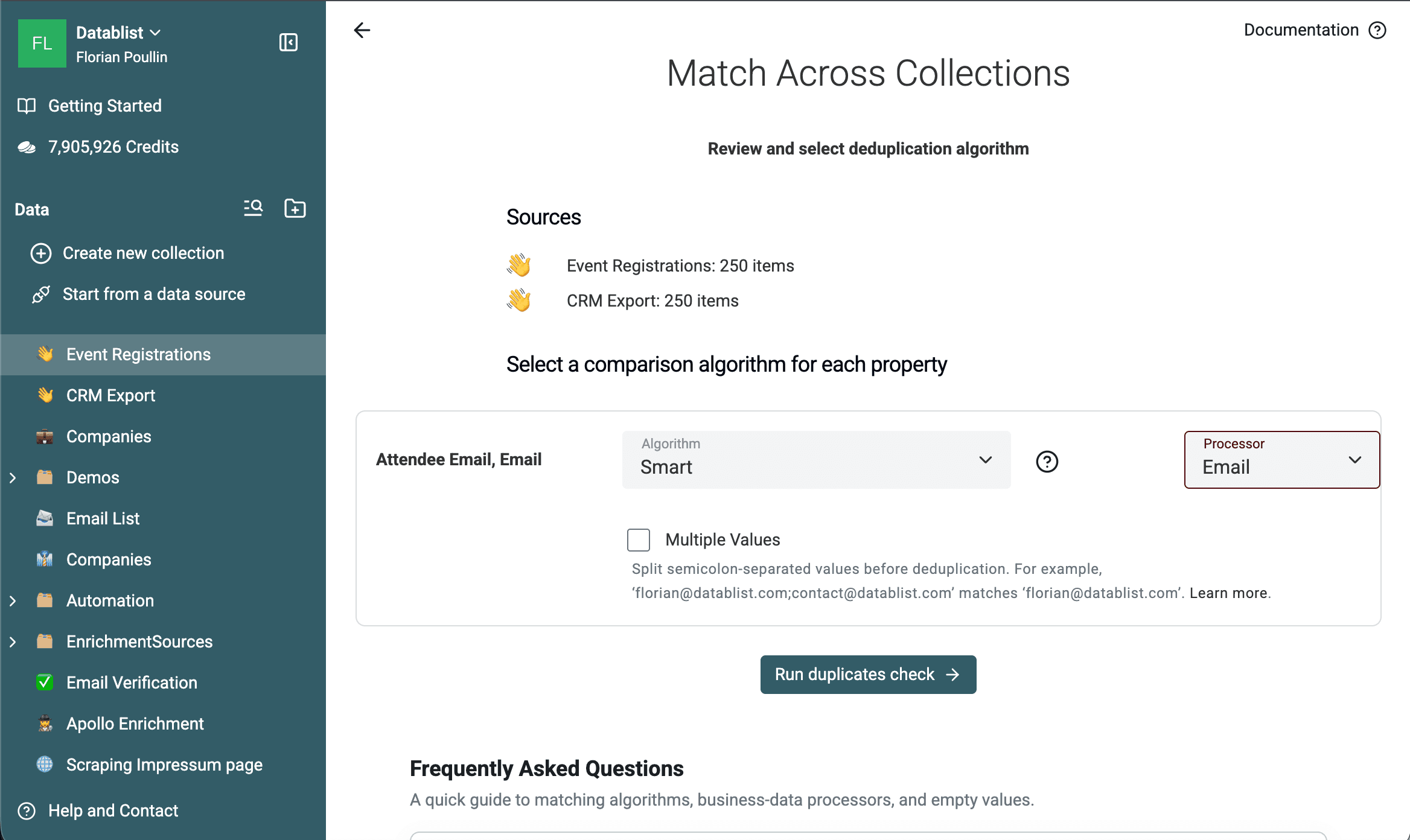Click Multiple Values label text
Image resolution: width=1410 pixels, height=840 pixels.
[x=723, y=540]
